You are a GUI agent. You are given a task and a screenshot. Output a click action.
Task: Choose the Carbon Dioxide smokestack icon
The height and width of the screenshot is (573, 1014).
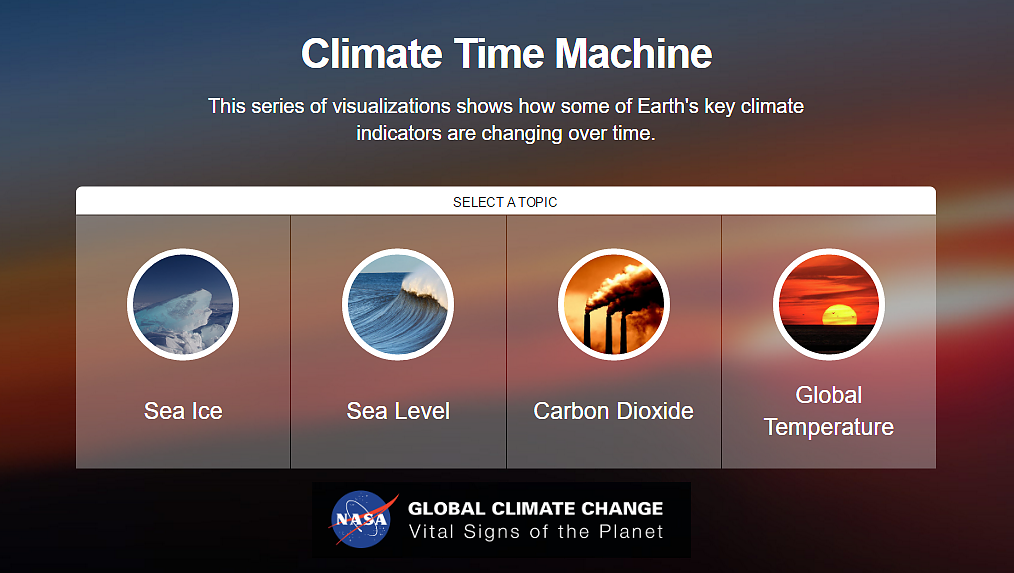coord(614,305)
